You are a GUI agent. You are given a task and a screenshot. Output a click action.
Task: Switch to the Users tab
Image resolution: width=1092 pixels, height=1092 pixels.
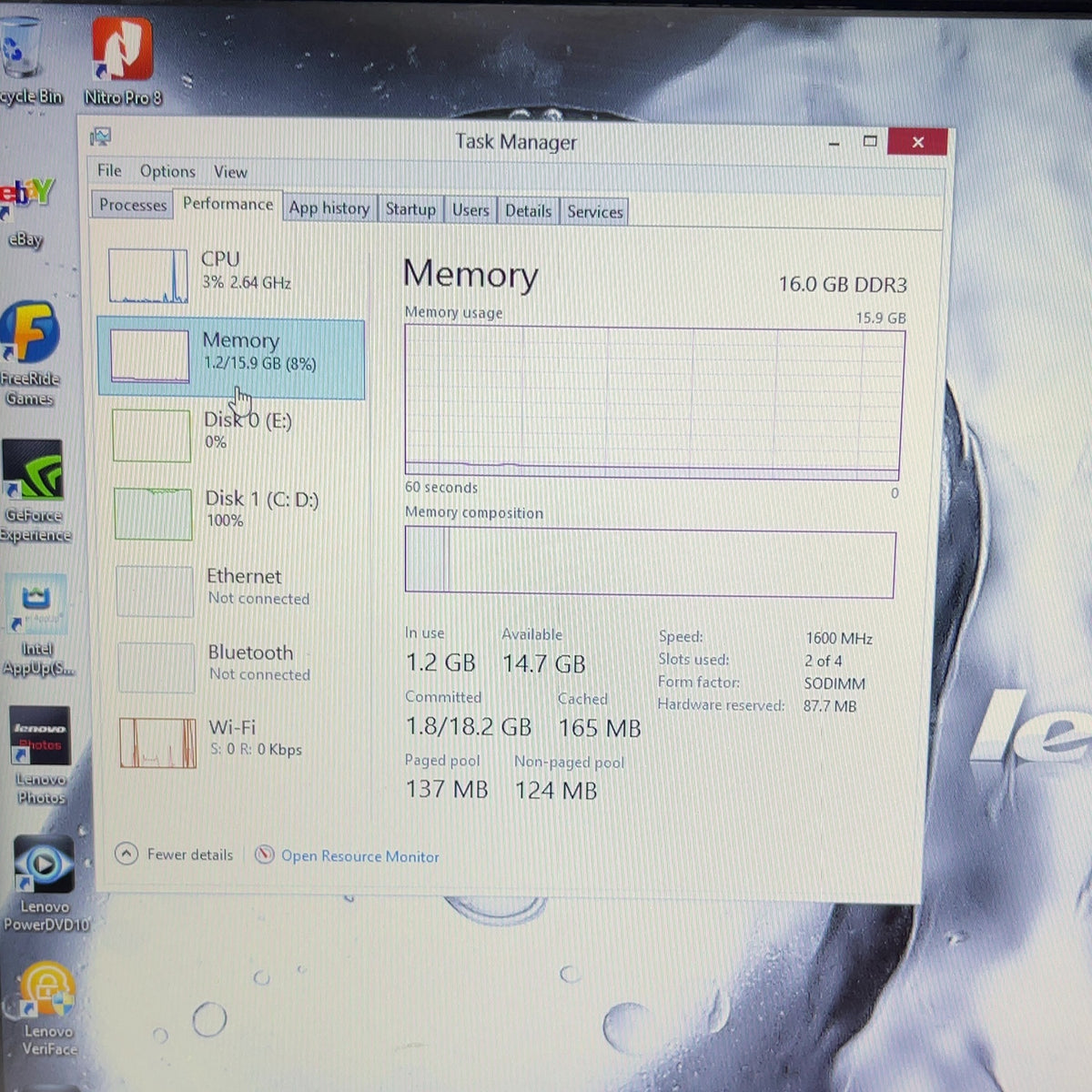click(x=470, y=210)
